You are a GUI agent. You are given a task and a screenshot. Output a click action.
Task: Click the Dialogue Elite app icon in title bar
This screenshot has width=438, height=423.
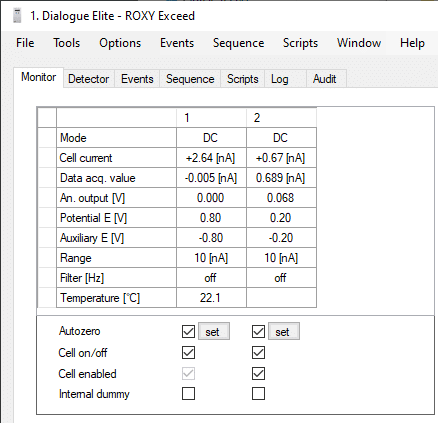tap(17, 16)
